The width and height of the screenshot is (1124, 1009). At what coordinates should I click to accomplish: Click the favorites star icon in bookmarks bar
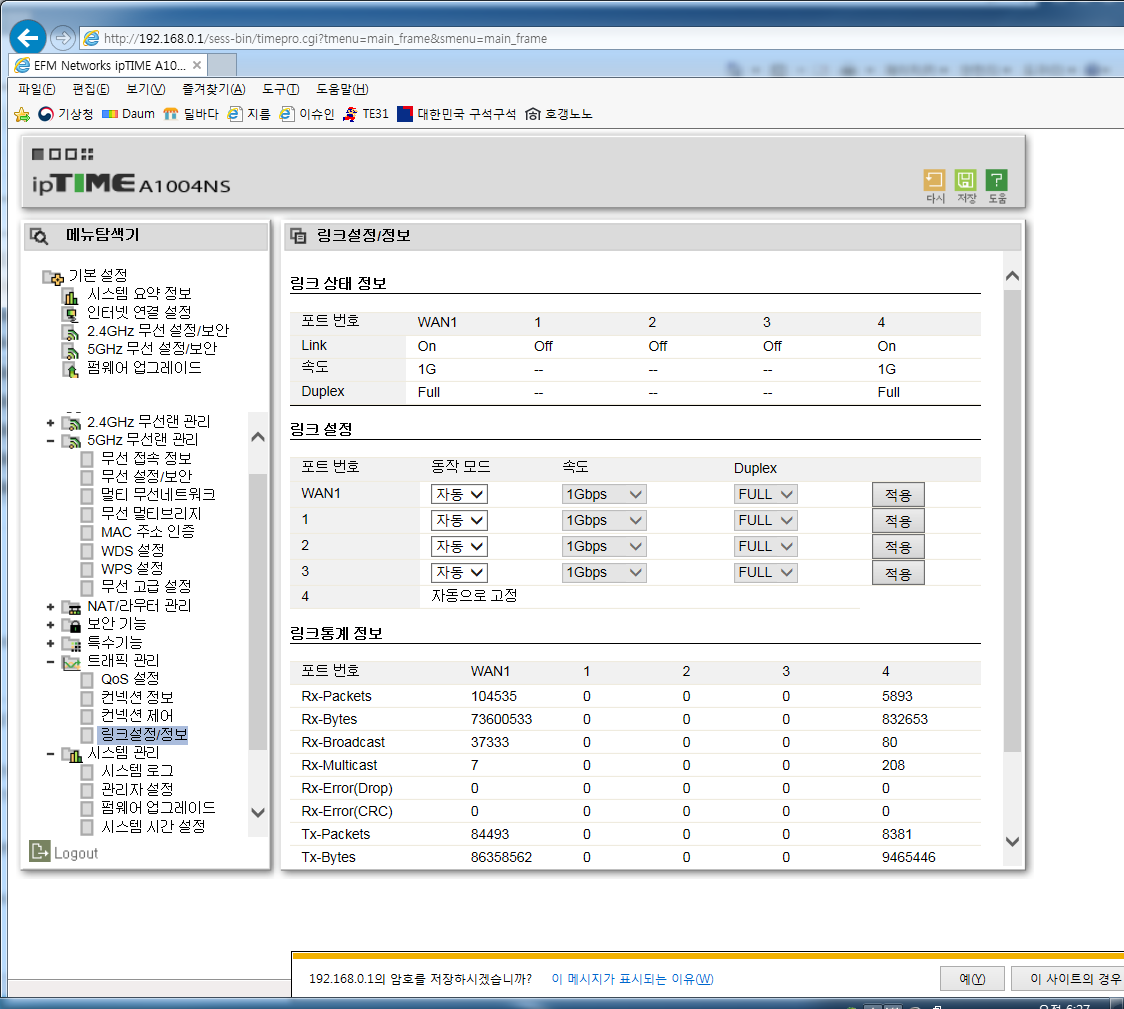[x=22, y=115]
